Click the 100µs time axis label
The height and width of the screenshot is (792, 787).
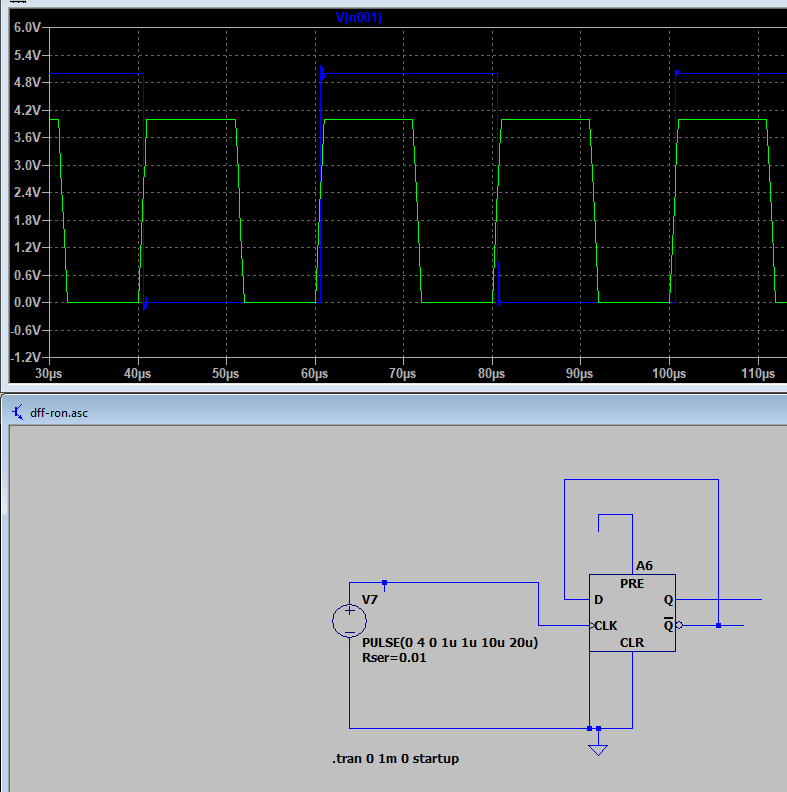pos(669,374)
